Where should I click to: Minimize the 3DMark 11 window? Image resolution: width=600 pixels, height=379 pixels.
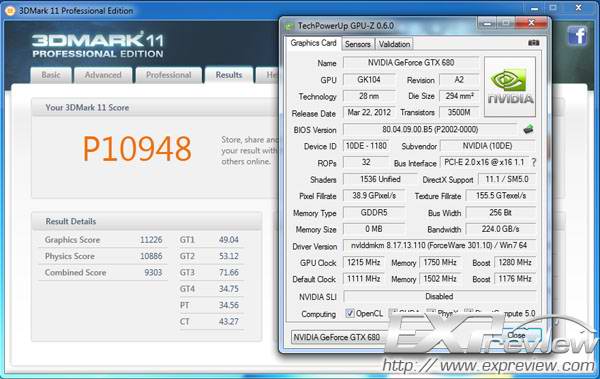(535, 8)
